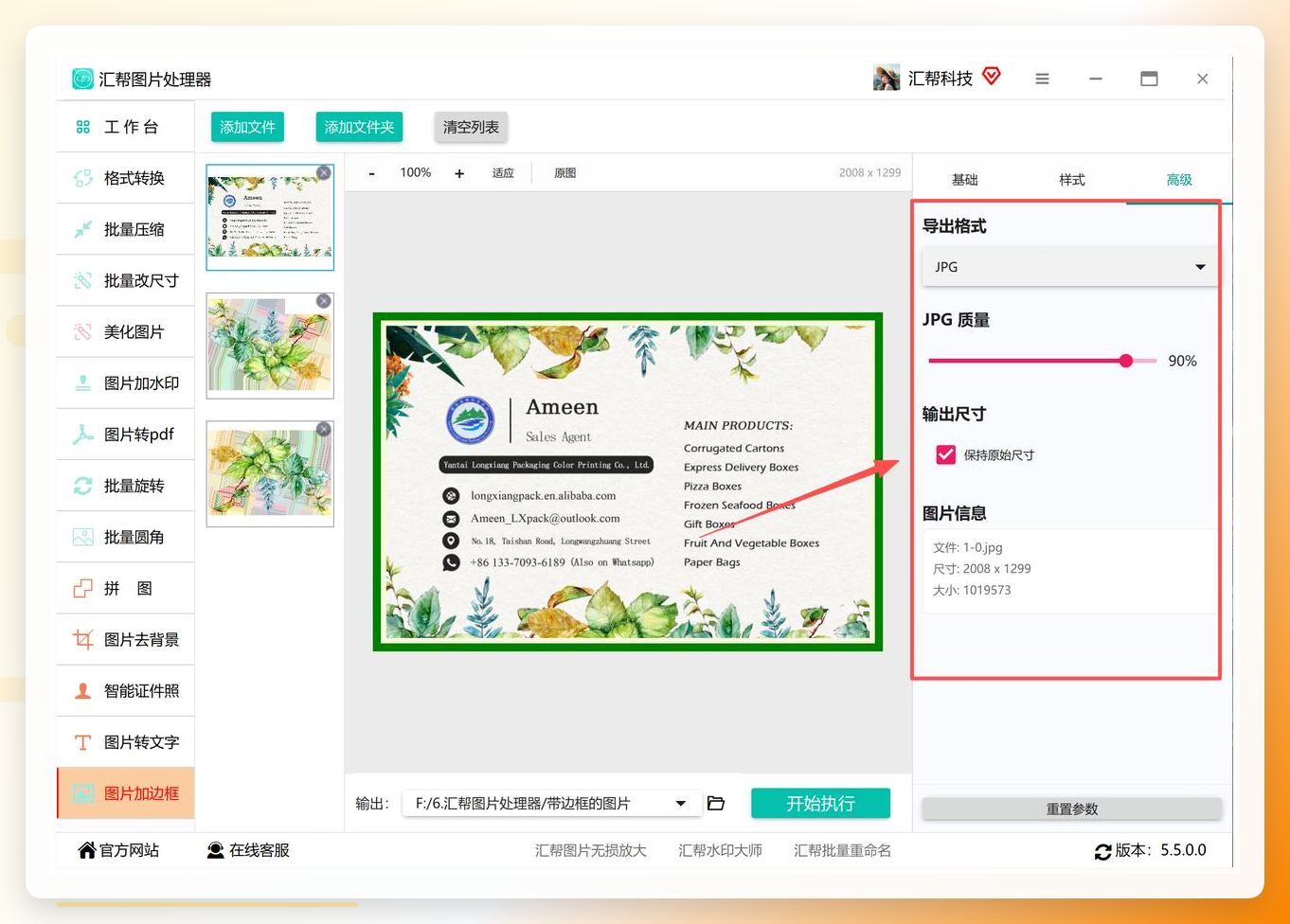Click the 清空列表 button

click(x=471, y=127)
